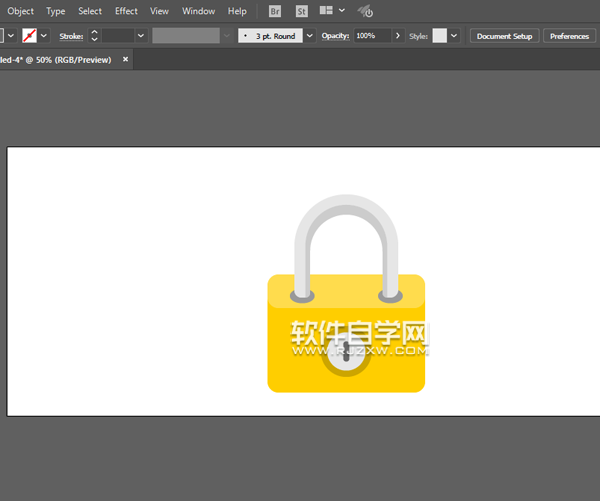600x501 pixels.
Task: Adjust stroke weight with stepper arrows
Action: pyautogui.click(x=94, y=36)
